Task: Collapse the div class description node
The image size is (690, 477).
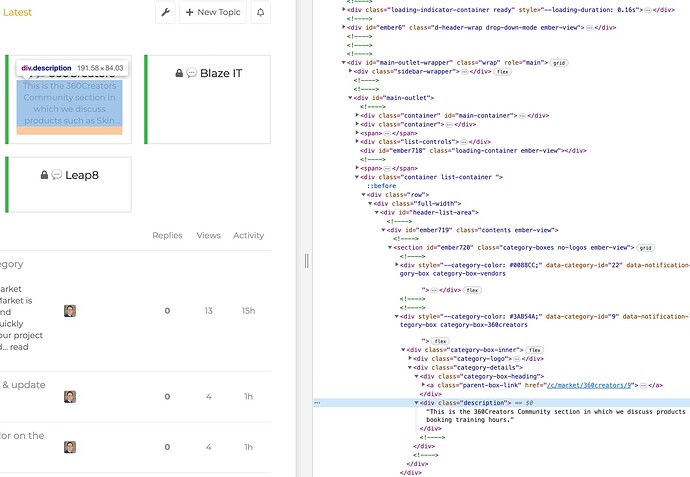Action: 416,403
